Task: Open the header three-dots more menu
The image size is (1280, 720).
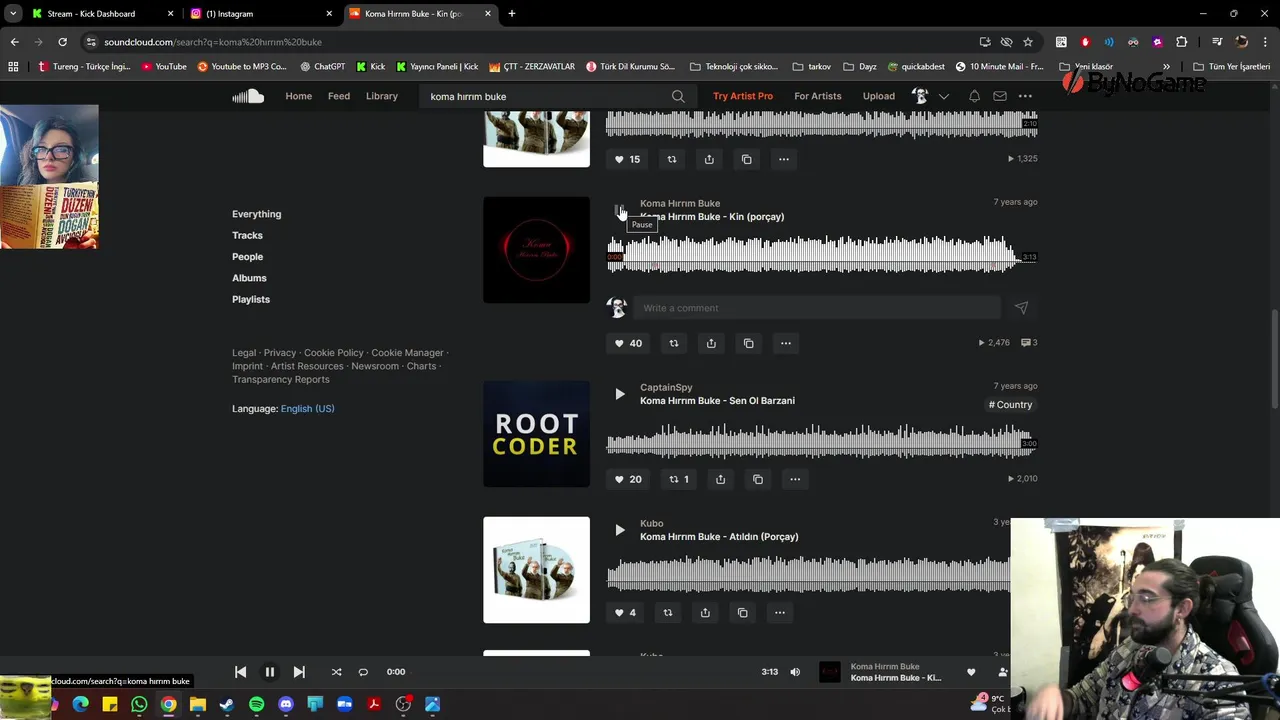Action: click(1025, 96)
